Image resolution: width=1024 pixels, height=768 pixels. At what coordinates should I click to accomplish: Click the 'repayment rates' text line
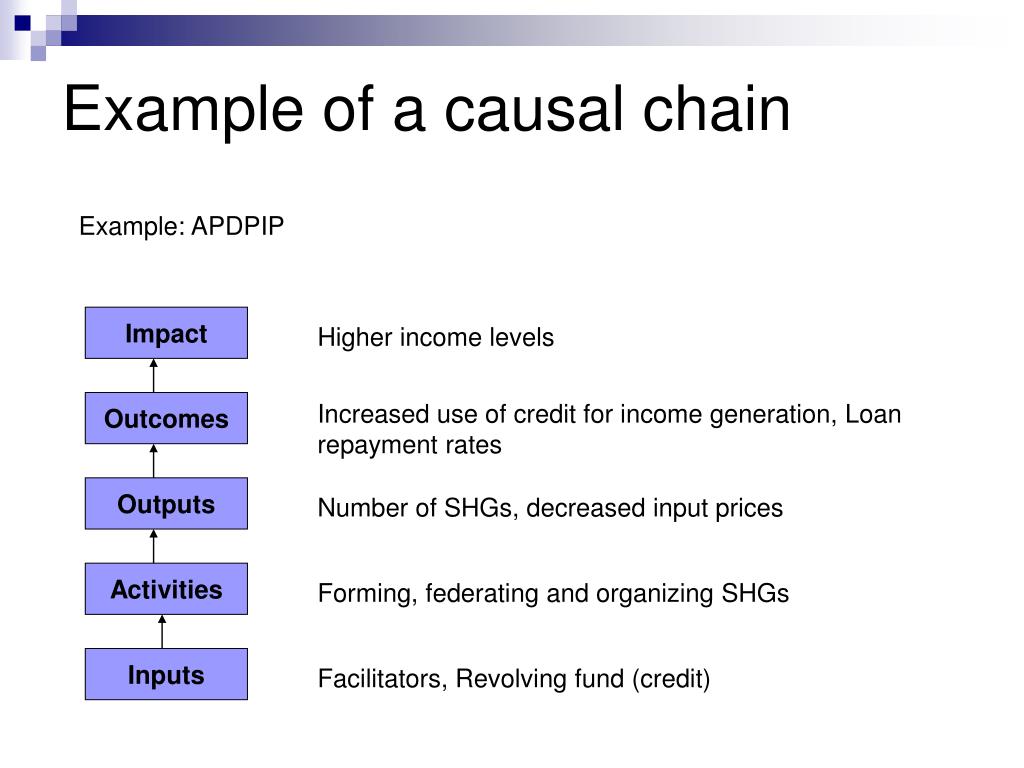pos(409,445)
